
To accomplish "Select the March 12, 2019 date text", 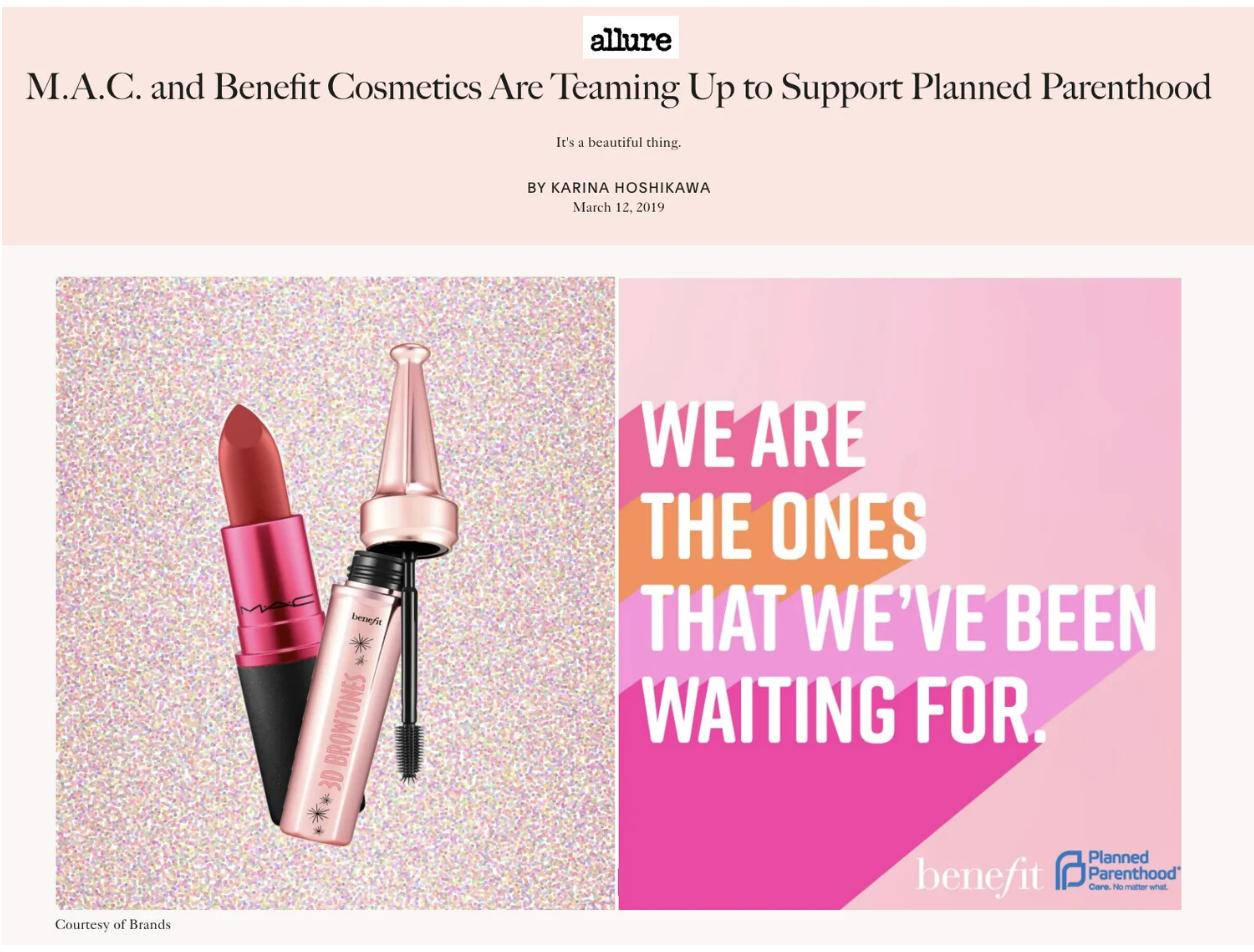I will point(618,207).
